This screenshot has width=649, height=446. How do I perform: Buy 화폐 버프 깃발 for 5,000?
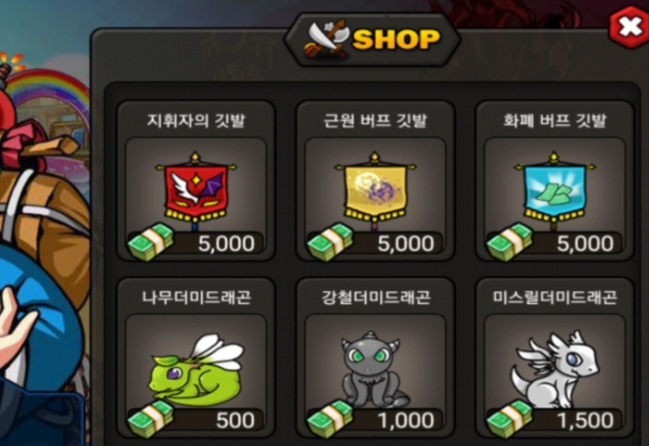pos(555,243)
